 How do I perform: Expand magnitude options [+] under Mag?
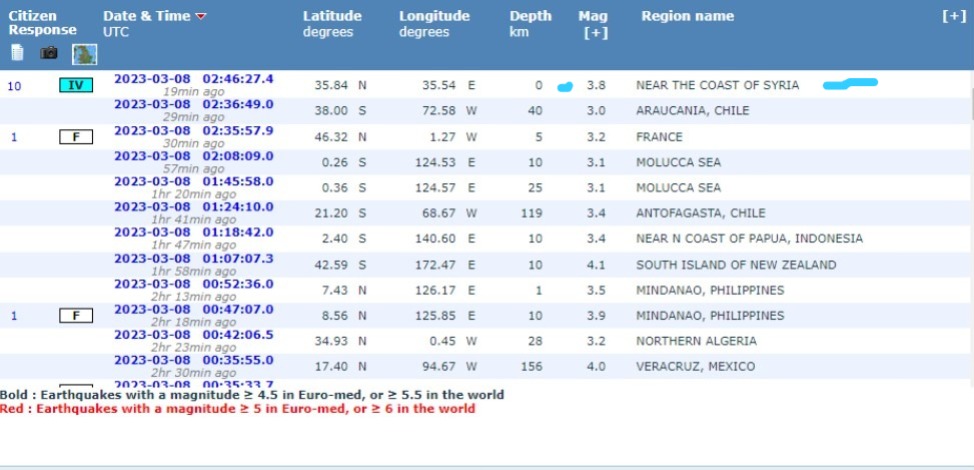tap(595, 33)
